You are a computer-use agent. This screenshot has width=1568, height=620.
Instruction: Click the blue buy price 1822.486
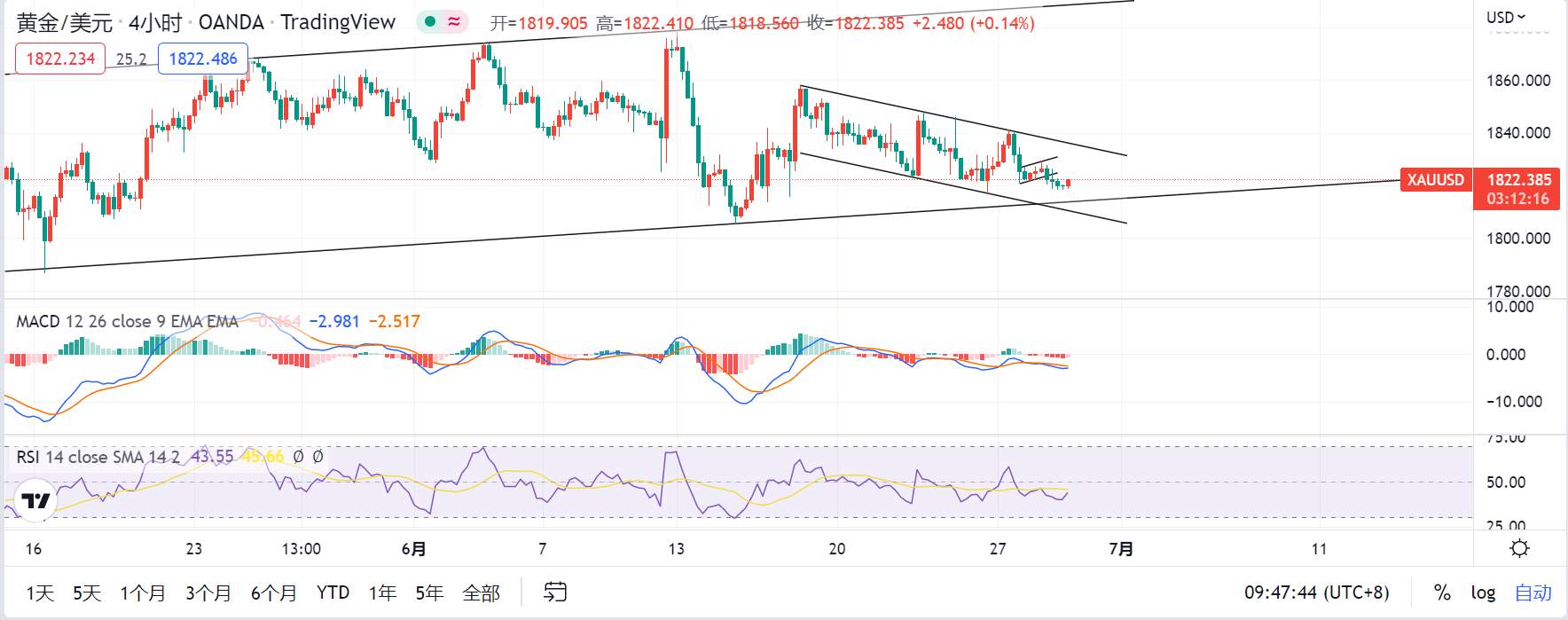pyautogui.click(x=203, y=59)
